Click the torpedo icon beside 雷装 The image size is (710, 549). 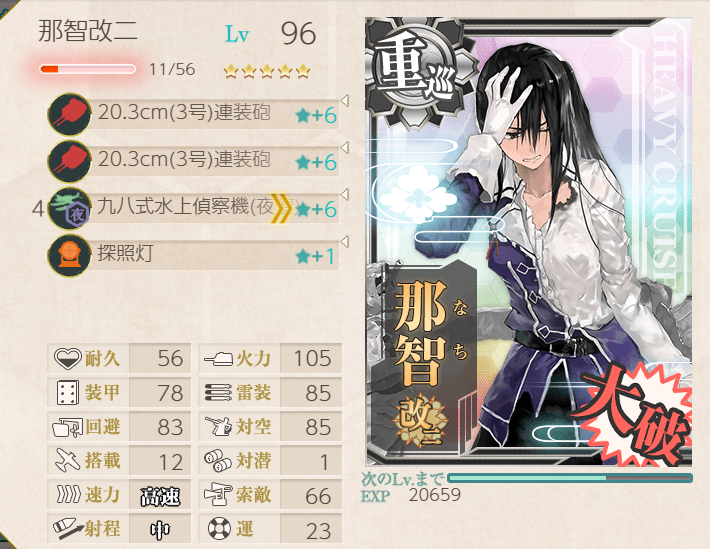(x=218, y=393)
